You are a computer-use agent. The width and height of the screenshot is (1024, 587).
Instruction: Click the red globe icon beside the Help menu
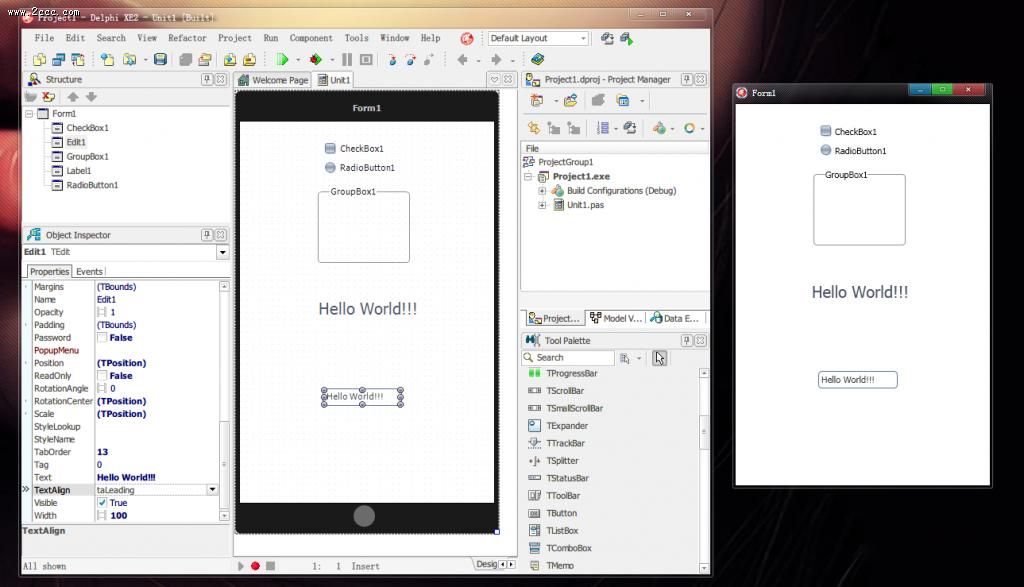(467, 39)
